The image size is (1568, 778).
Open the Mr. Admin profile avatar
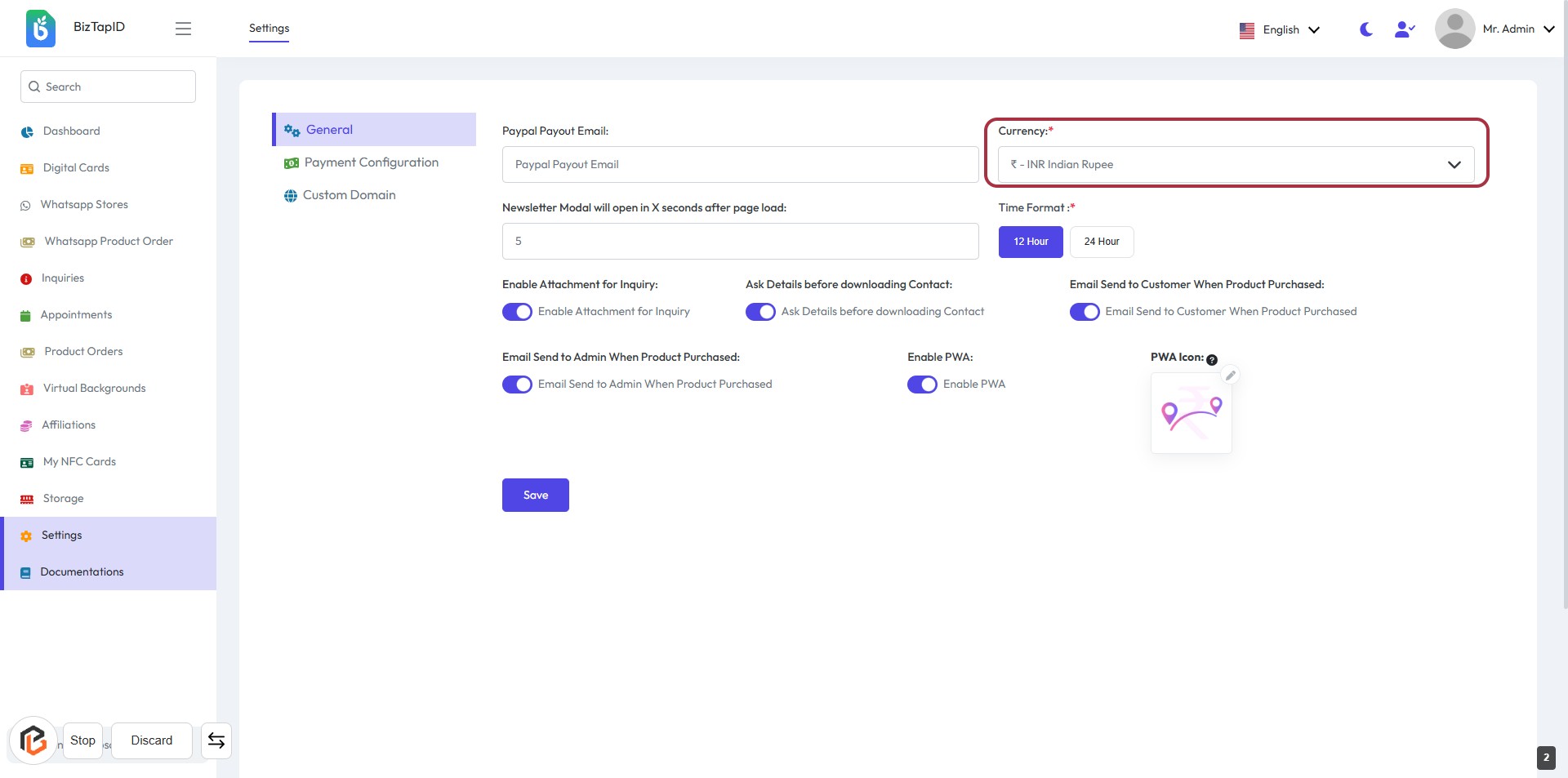1454,29
